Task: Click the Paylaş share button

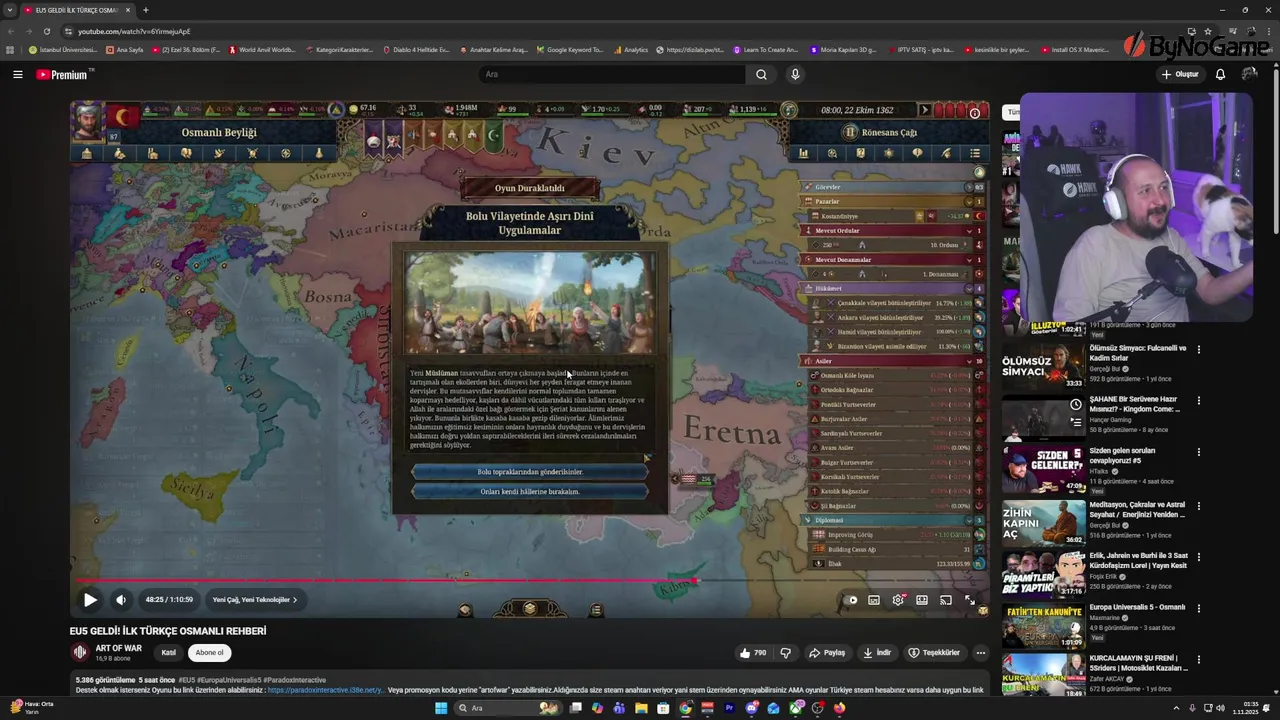Action: click(827, 653)
